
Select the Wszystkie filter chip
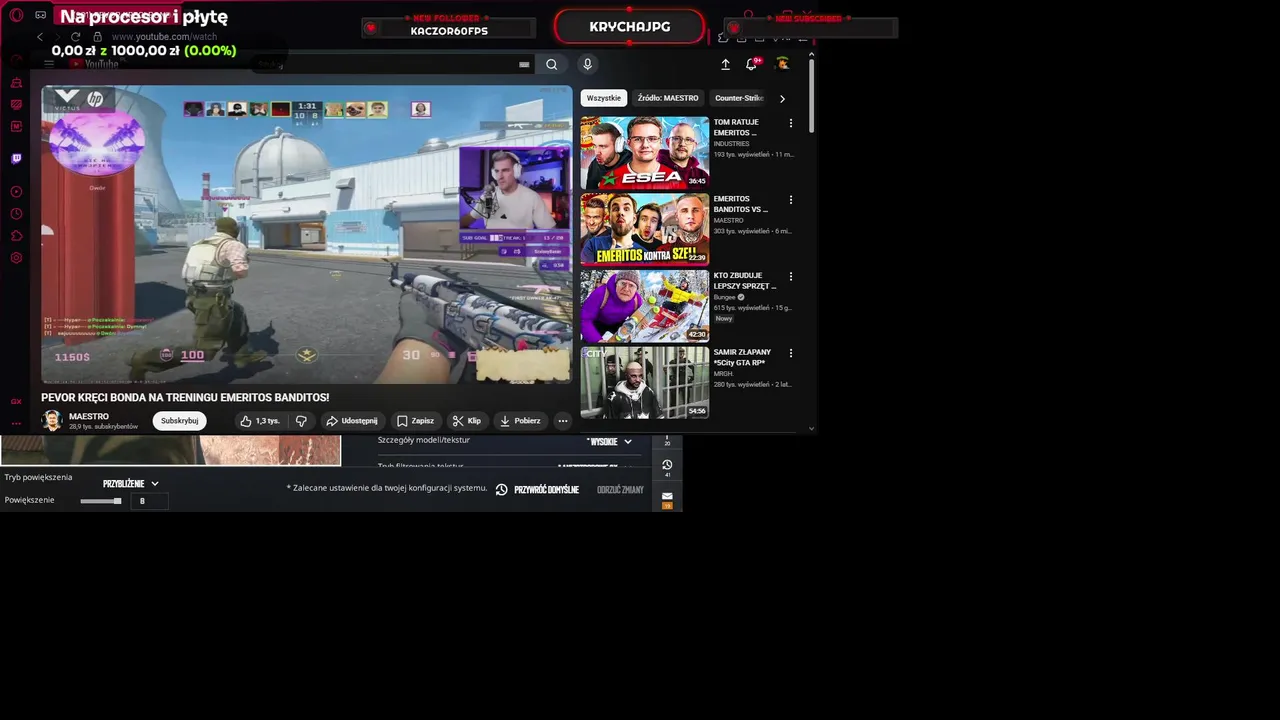[604, 98]
